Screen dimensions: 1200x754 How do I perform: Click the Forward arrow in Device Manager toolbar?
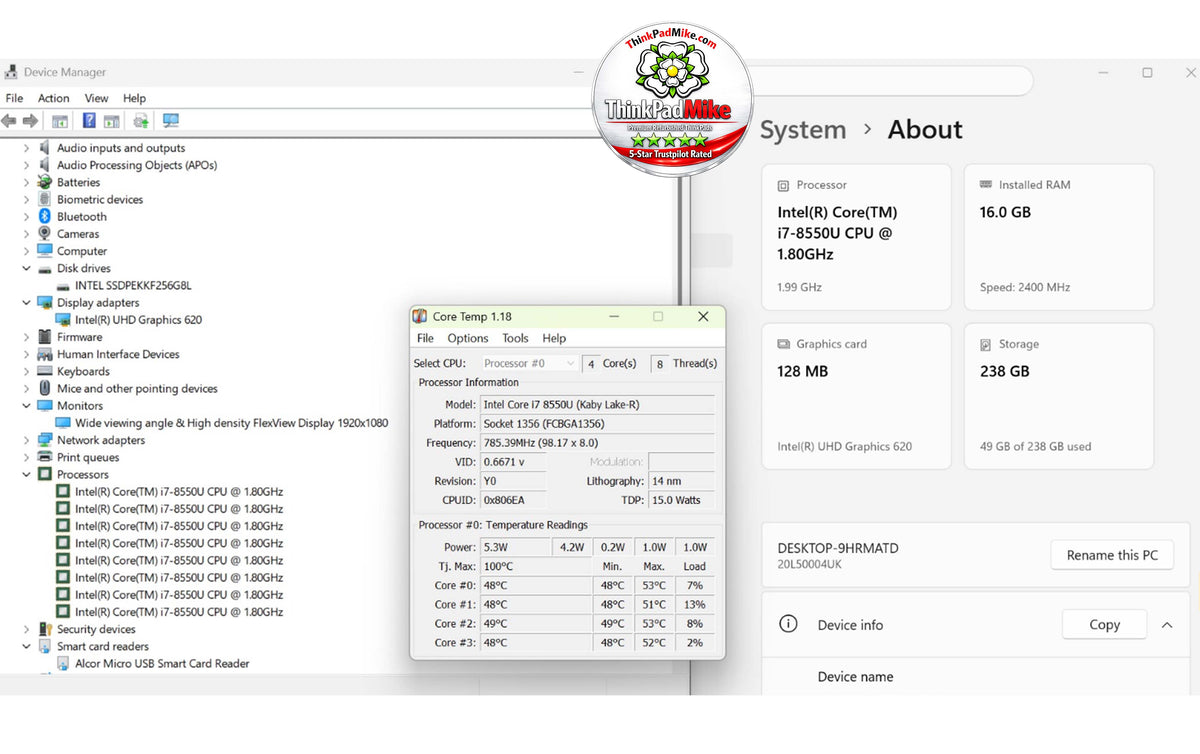click(x=30, y=121)
